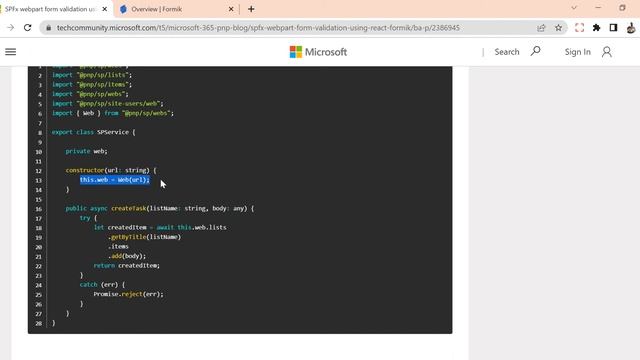
Task: Click highlighted line this.web = Web(url);
Action: tap(115, 180)
